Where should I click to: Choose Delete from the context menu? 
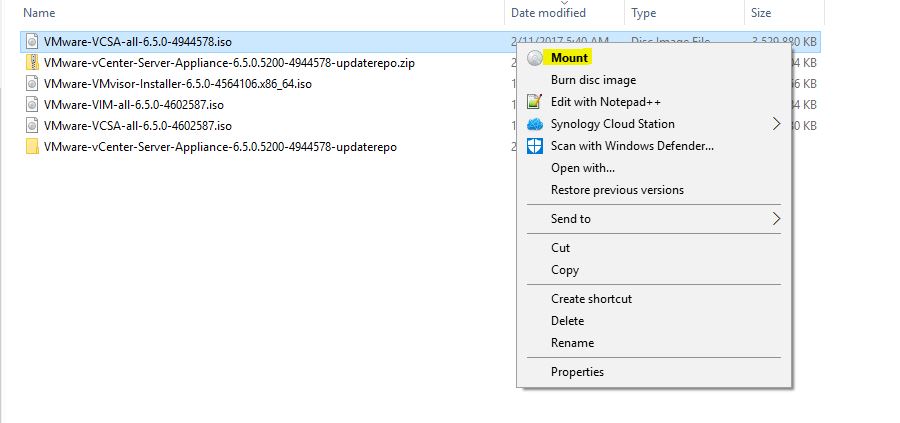pyautogui.click(x=567, y=321)
